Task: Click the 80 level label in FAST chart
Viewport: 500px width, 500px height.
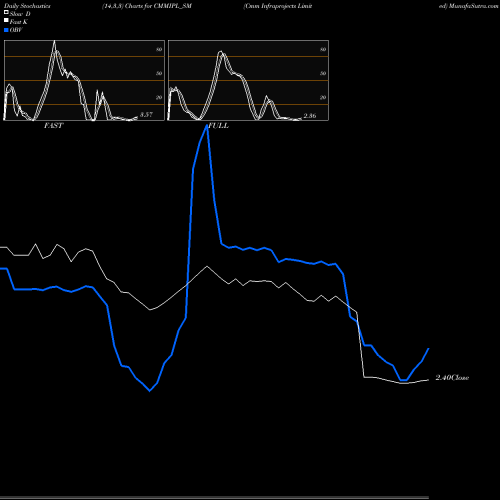Action: coord(159,49)
